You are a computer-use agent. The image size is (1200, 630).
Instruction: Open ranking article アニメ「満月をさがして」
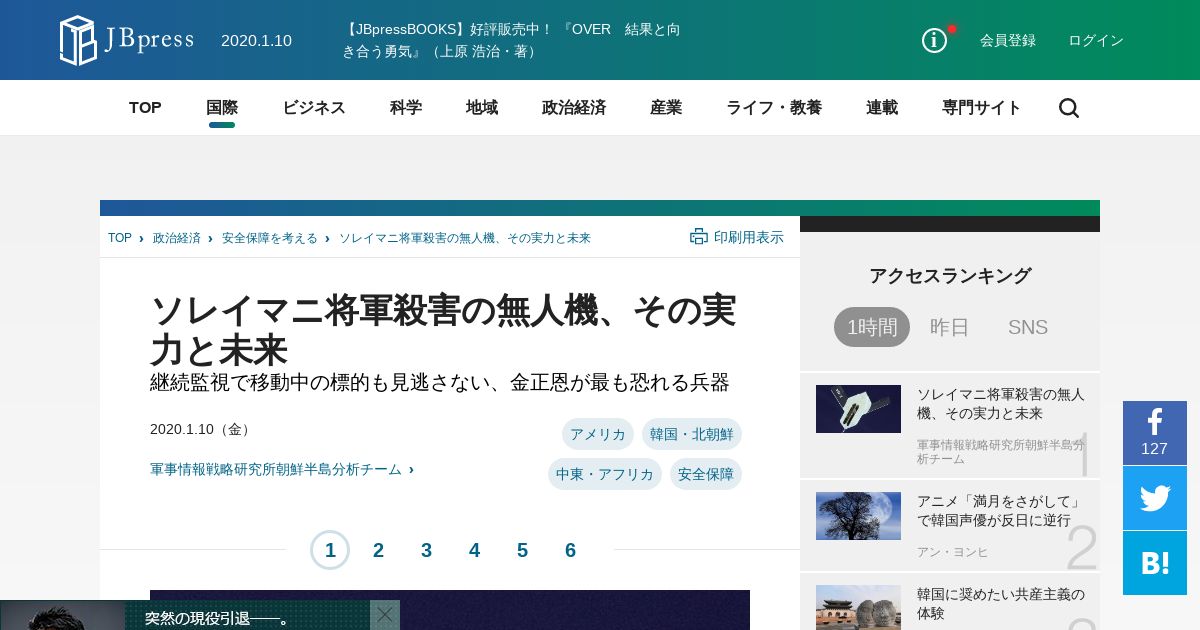[x=1000, y=511]
